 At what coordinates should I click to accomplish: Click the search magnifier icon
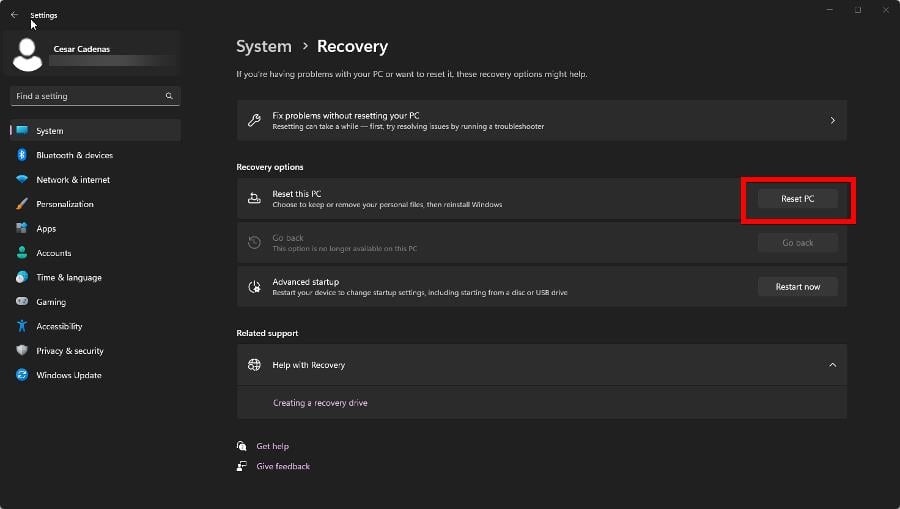tap(169, 96)
